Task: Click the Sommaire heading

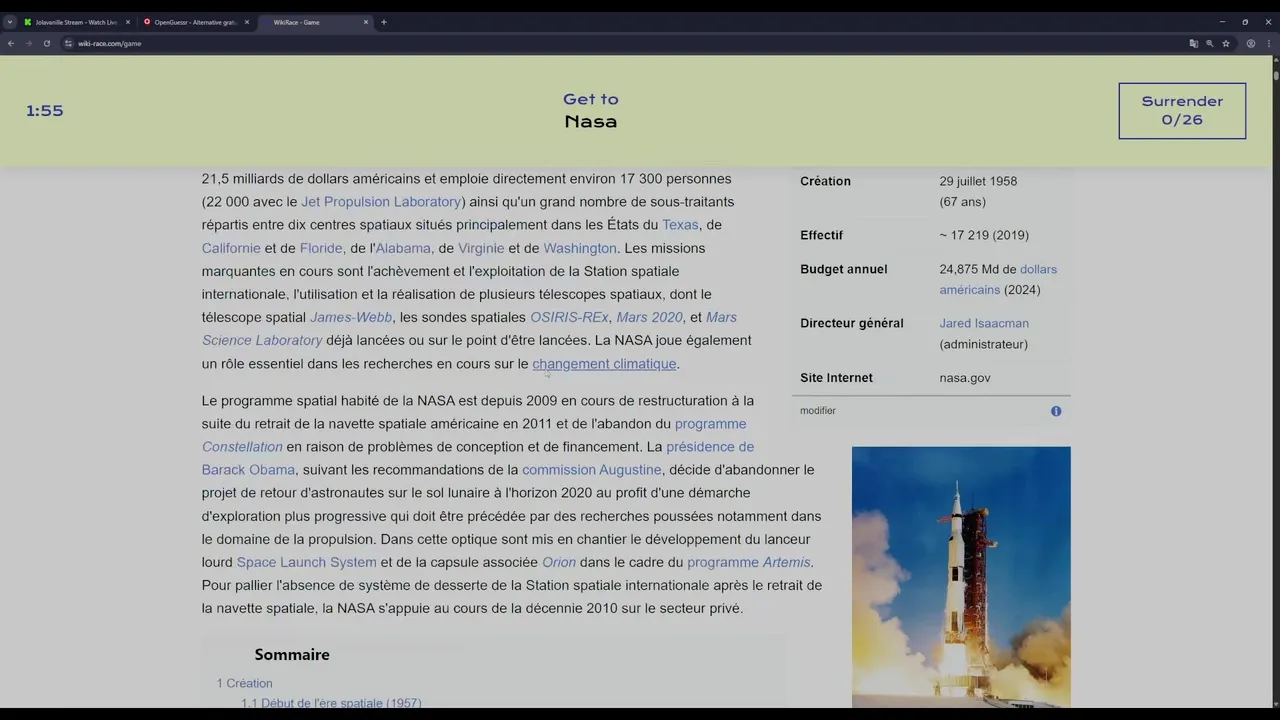Action: coord(292,655)
